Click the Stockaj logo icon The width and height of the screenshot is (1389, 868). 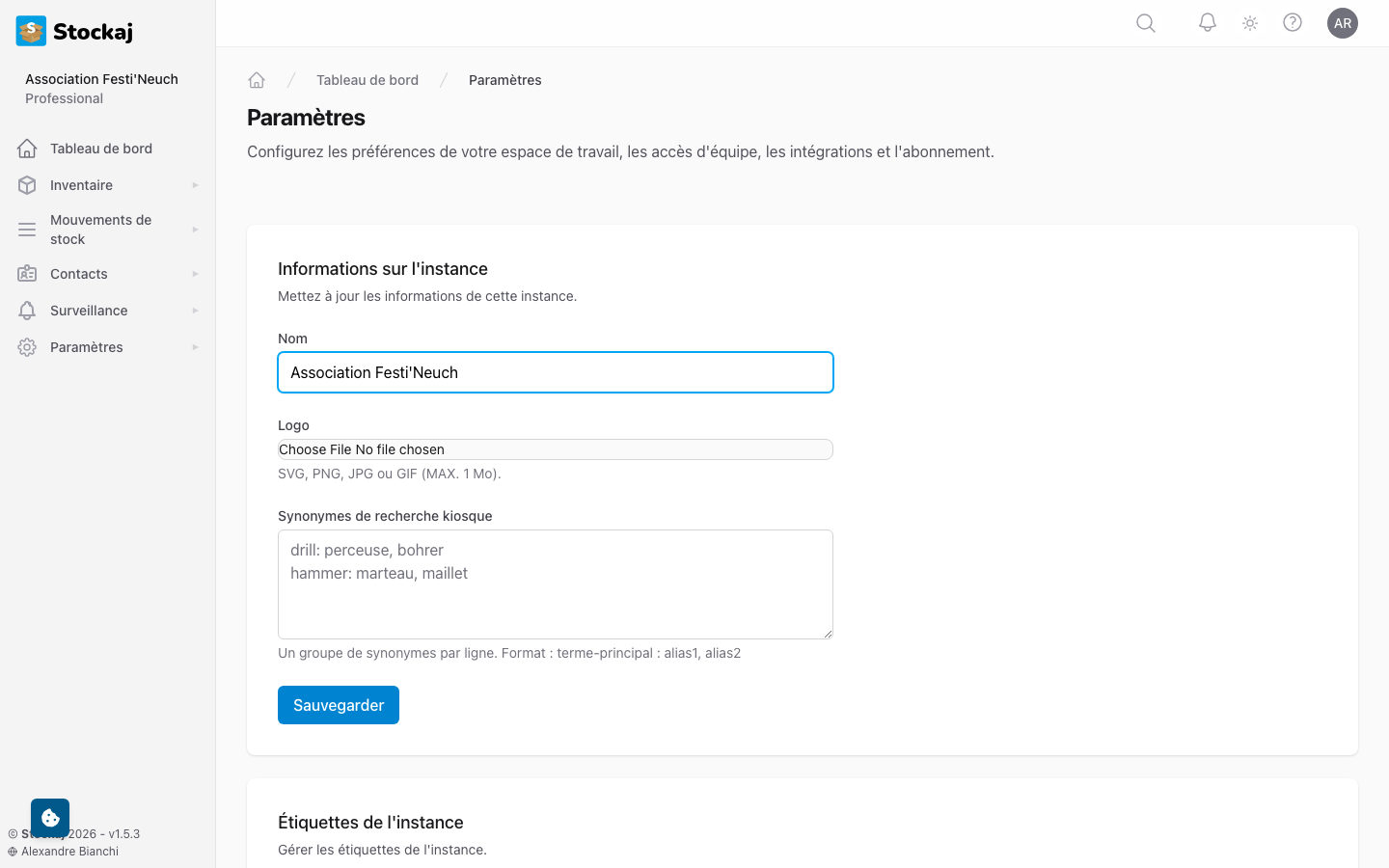coord(31,31)
